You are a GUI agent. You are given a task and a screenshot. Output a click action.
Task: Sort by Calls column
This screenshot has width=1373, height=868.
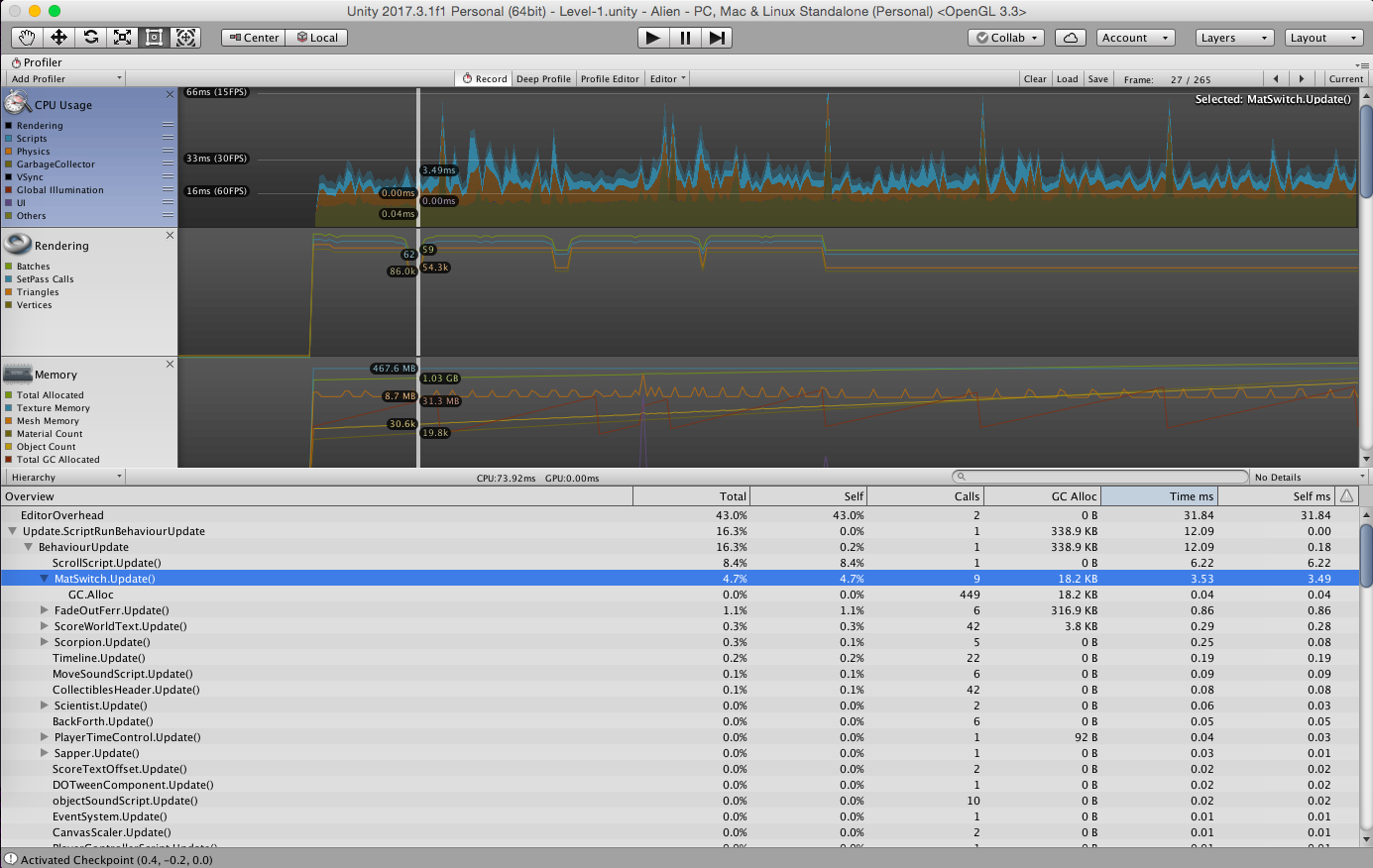925,496
